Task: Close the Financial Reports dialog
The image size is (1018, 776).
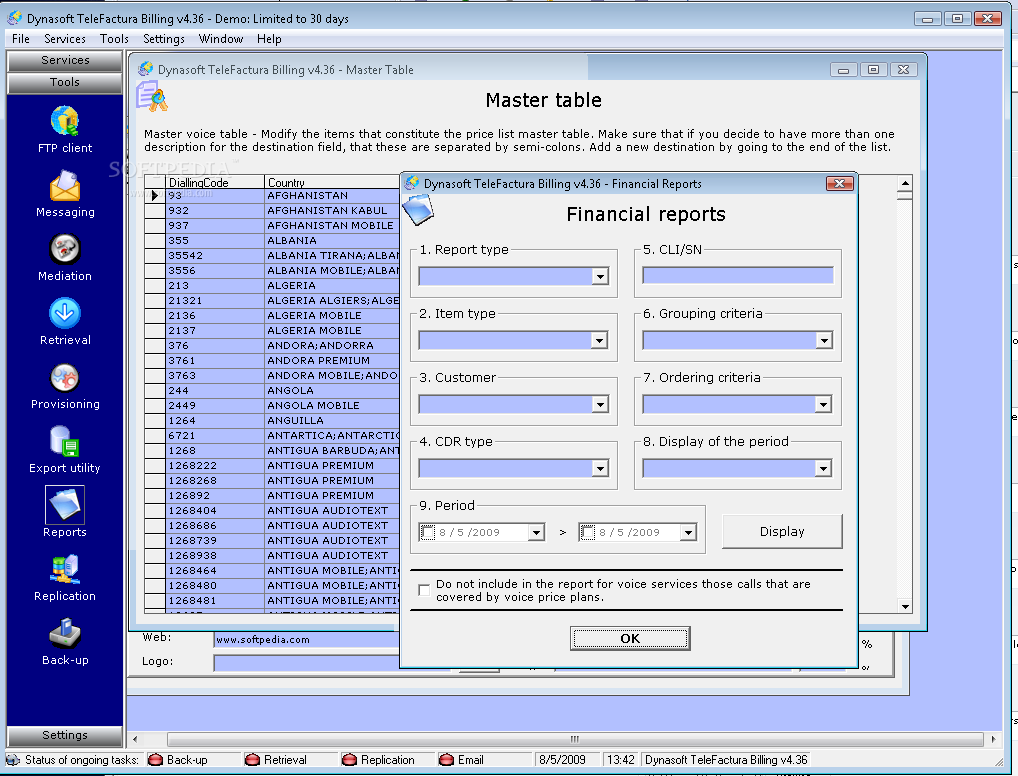Action: 839,184
